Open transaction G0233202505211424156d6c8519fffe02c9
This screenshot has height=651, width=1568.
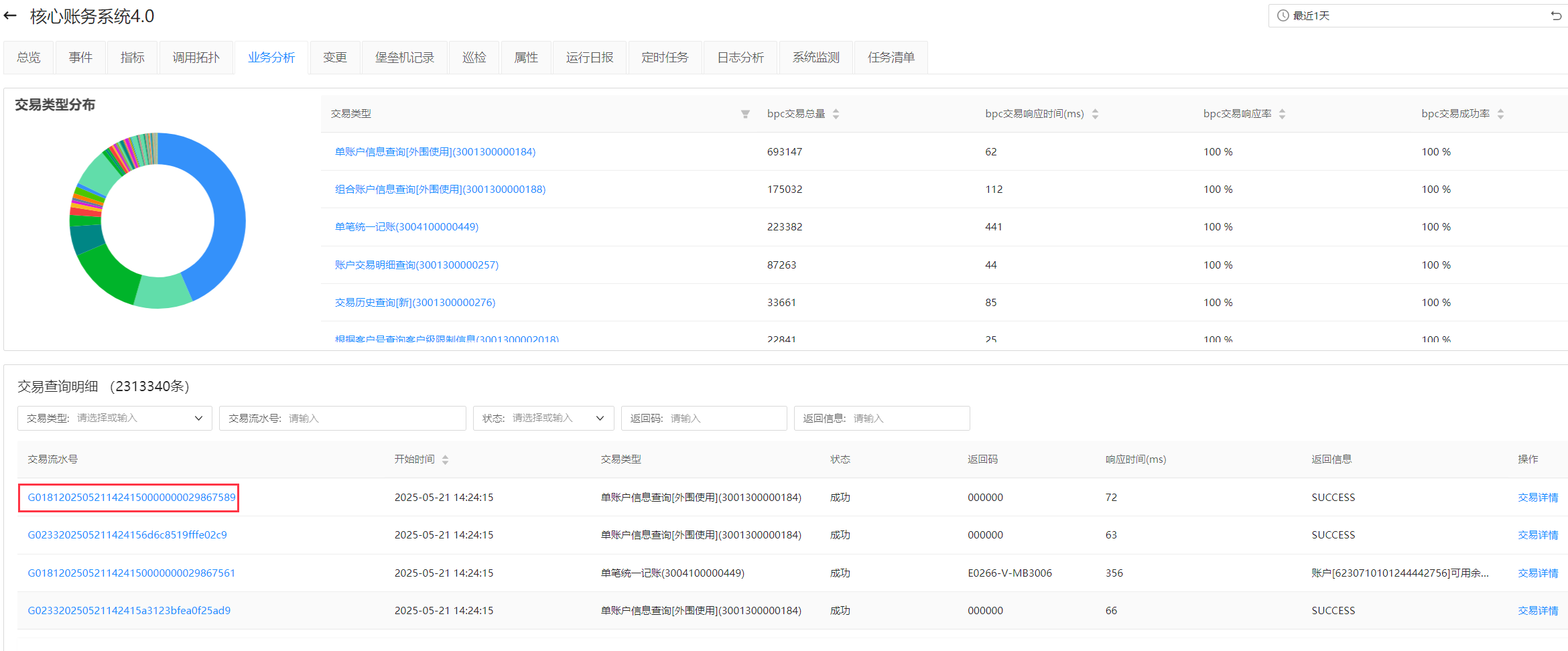pyautogui.click(x=127, y=535)
